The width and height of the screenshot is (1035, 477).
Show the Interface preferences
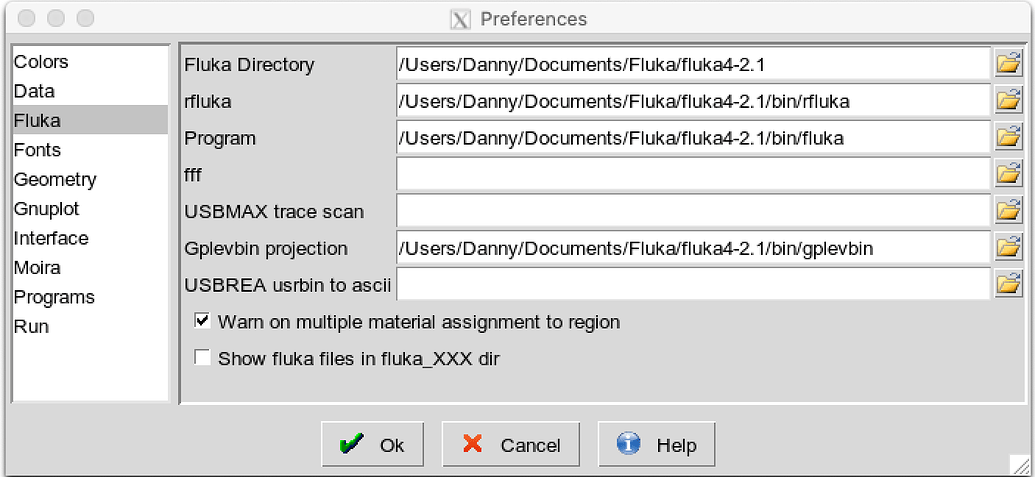coord(51,239)
